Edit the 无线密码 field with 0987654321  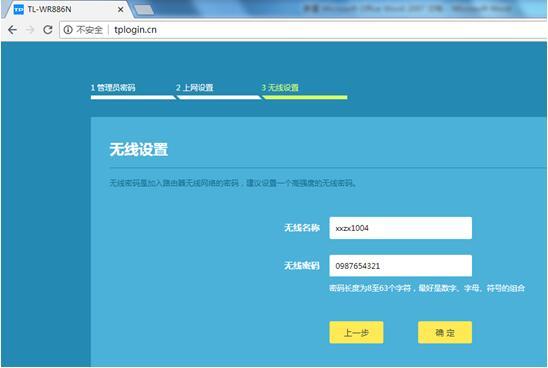tap(401, 266)
